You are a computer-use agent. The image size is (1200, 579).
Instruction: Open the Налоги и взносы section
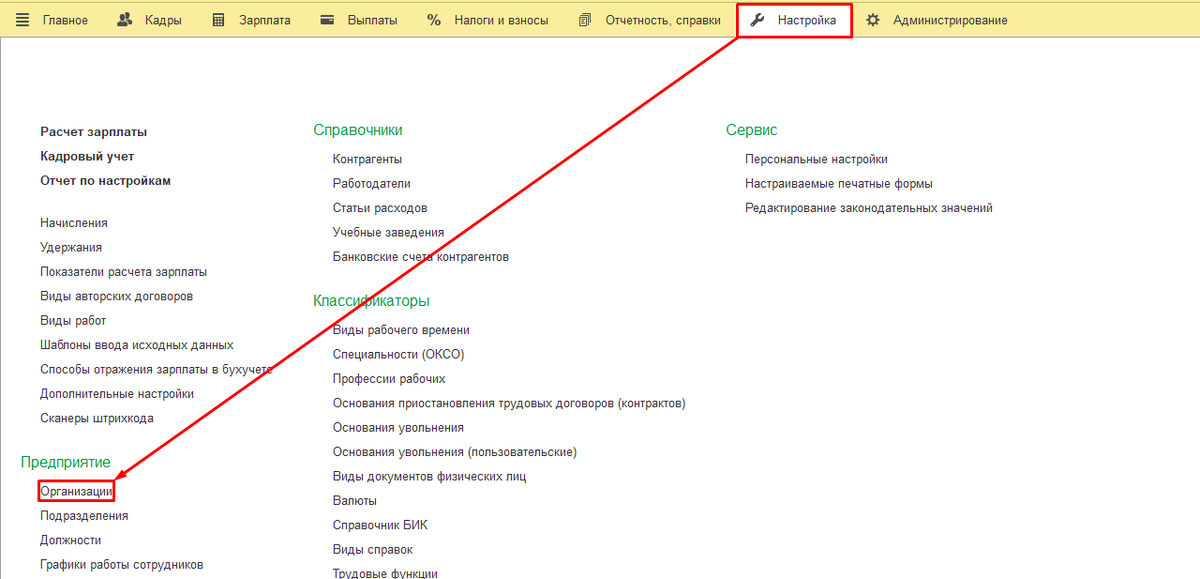click(x=501, y=20)
